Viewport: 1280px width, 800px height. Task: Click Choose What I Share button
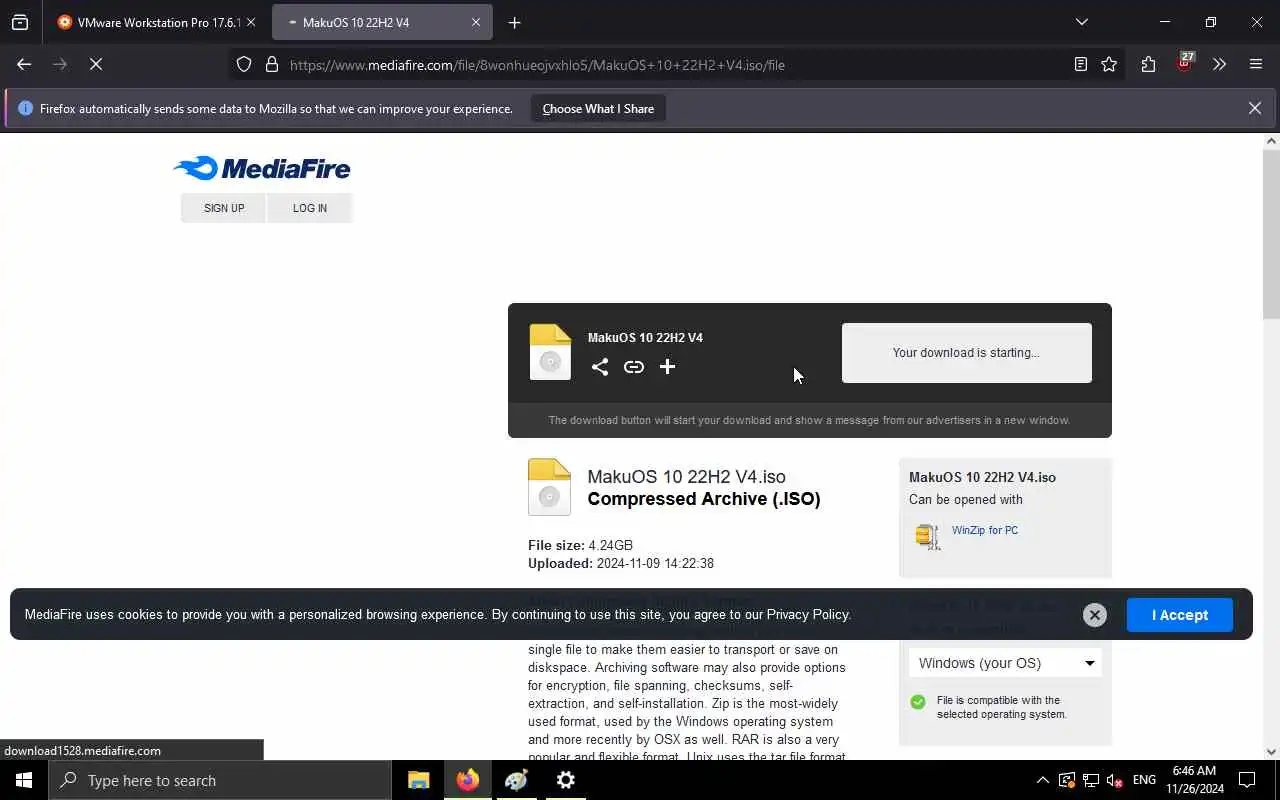pyautogui.click(x=598, y=109)
